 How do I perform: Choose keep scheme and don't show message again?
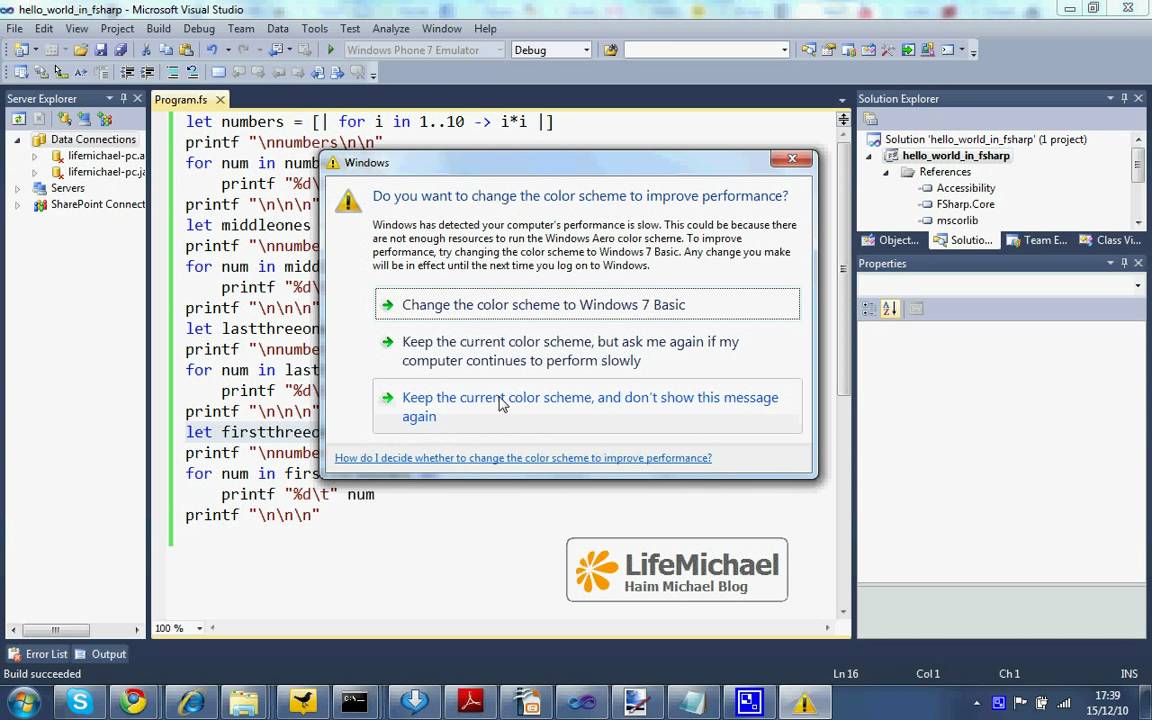(587, 406)
